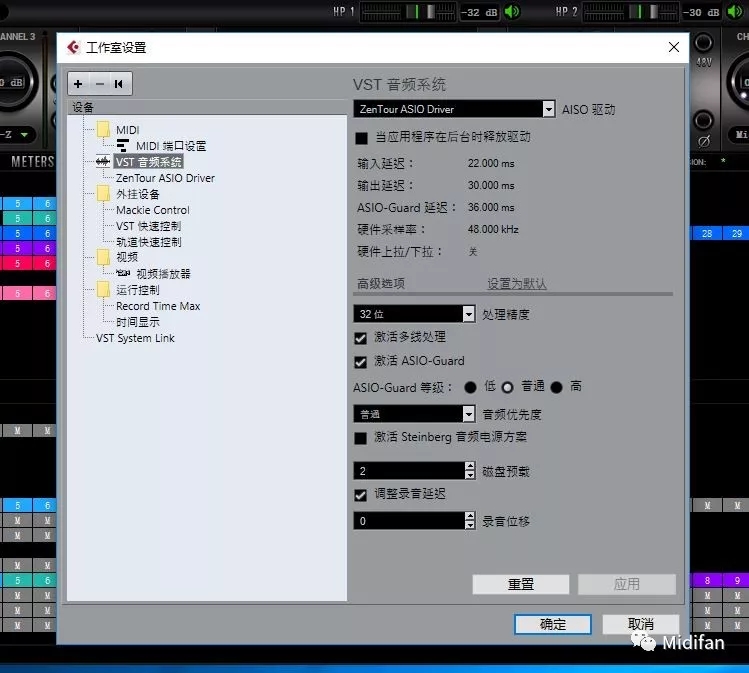Mute HP 1 with the green speaker icon

click(x=512, y=12)
